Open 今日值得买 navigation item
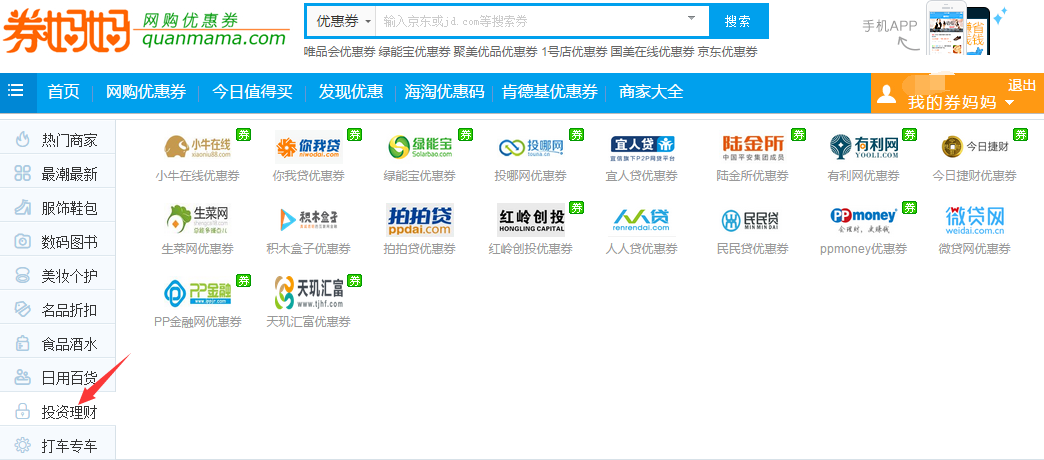The height and width of the screenshot is (460, 1044). pyautogui.click(x=252, y=92)
